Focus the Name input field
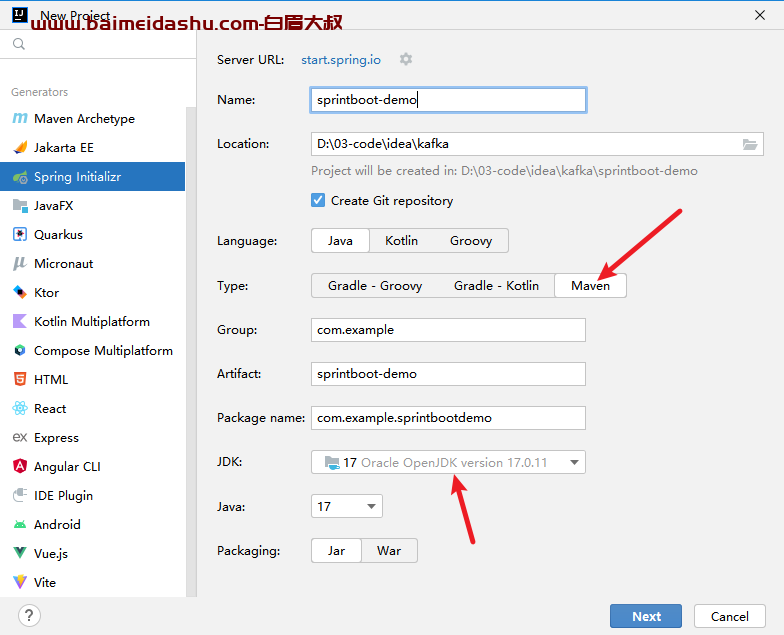The image size is (784, 635). tap(448, 100)
